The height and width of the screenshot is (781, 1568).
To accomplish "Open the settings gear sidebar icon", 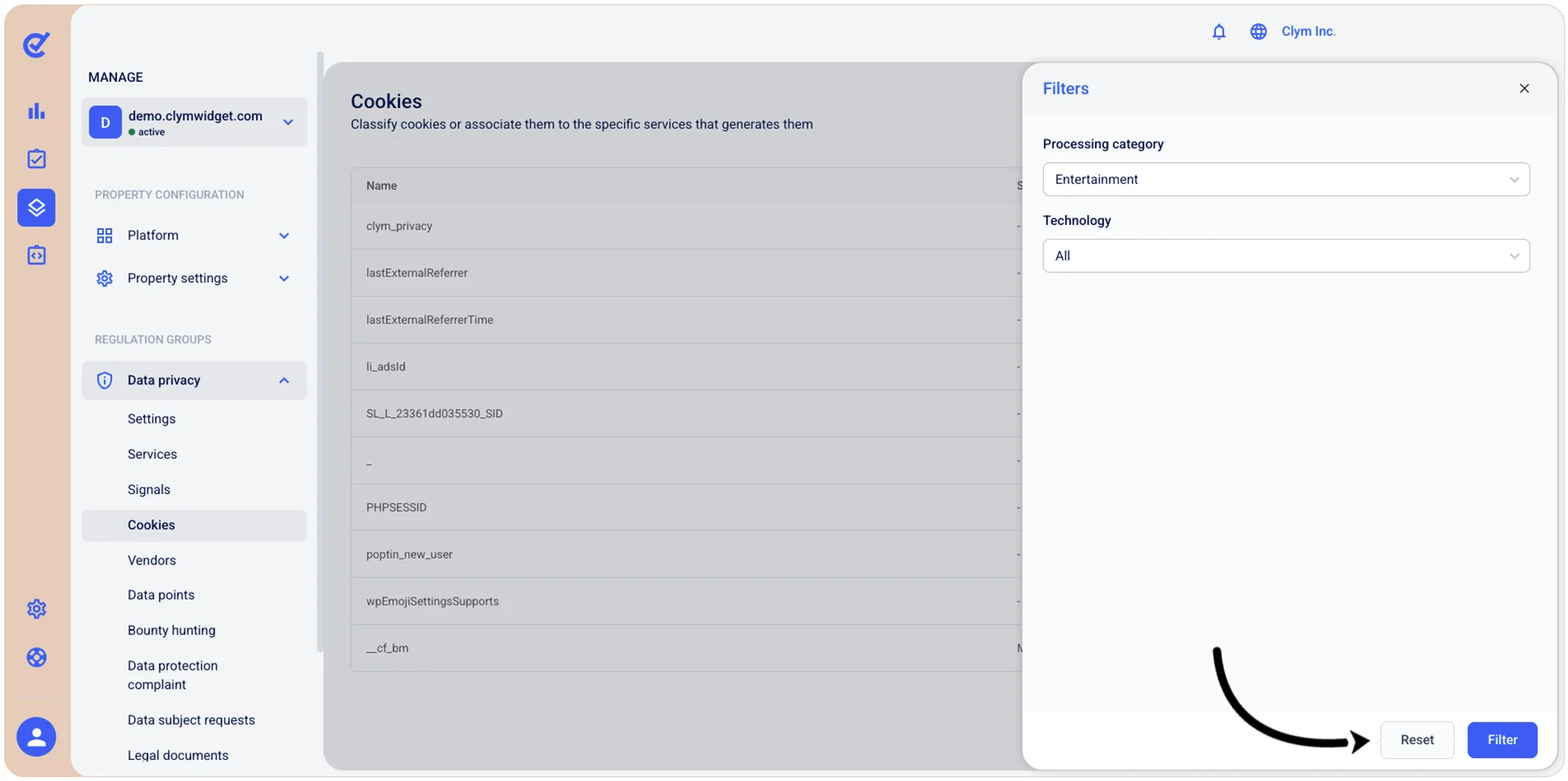I will click(36, 609).
